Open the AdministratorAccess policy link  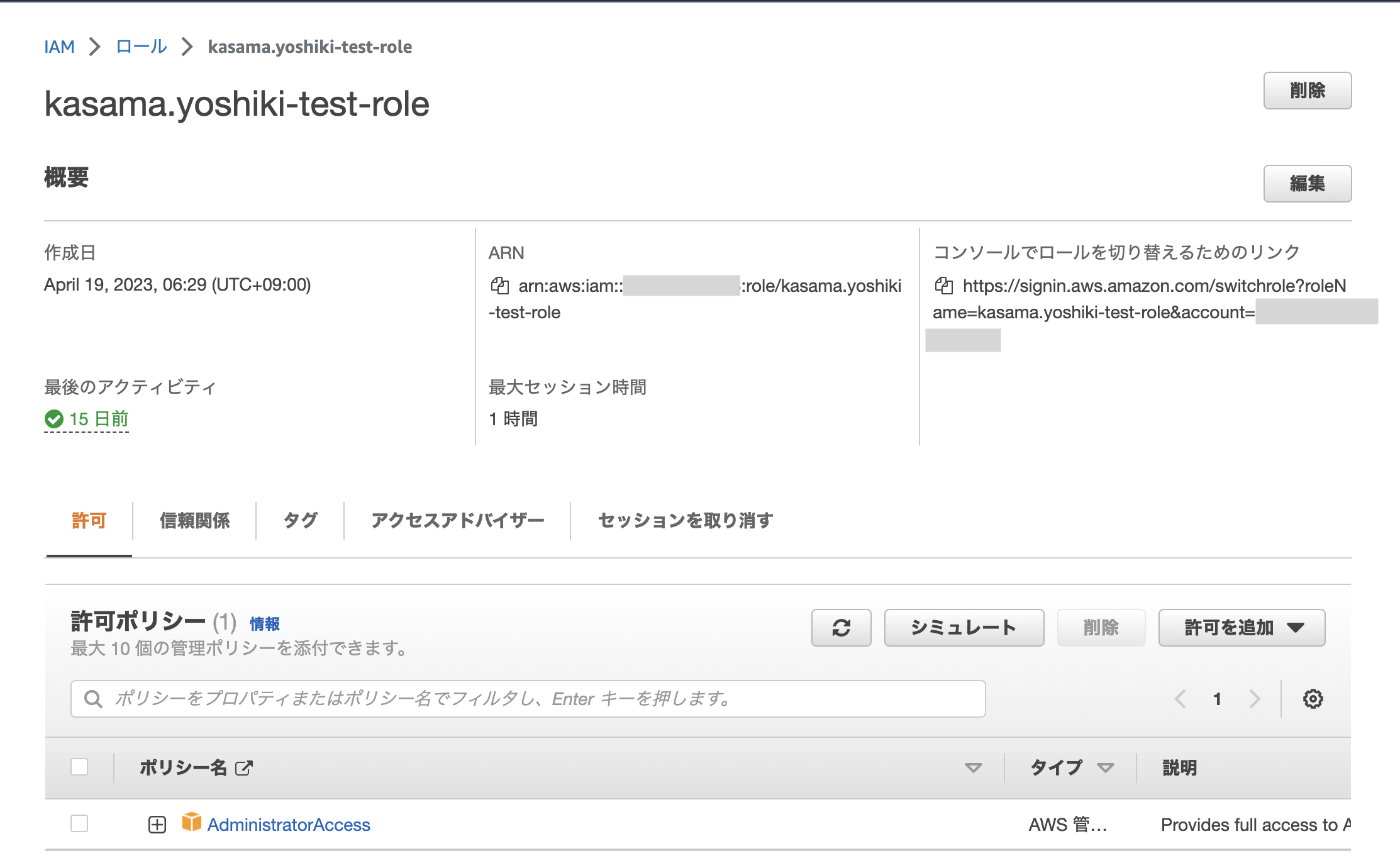289,825
